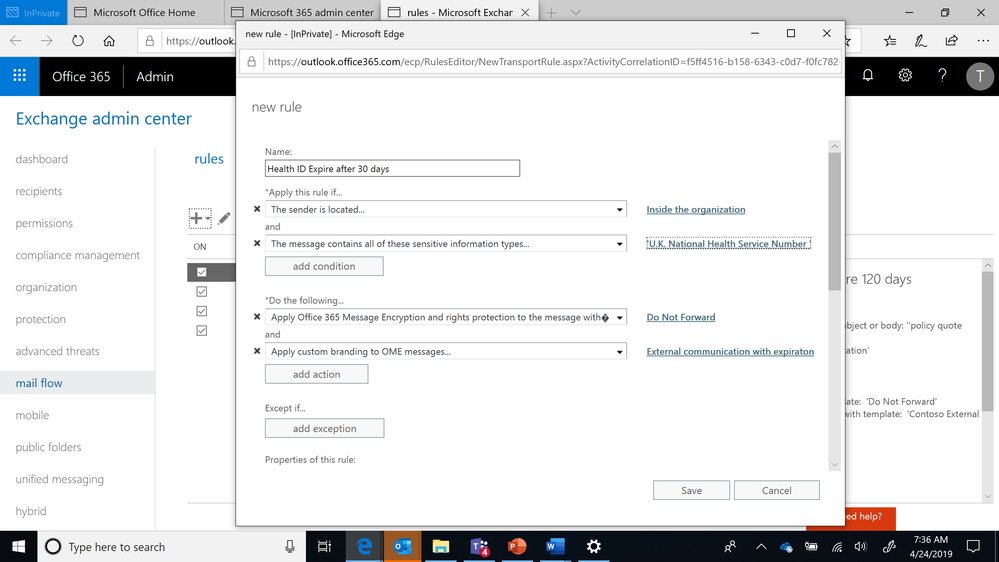Click the rule Name input field
Screen dimensions: 999x562
392,168
